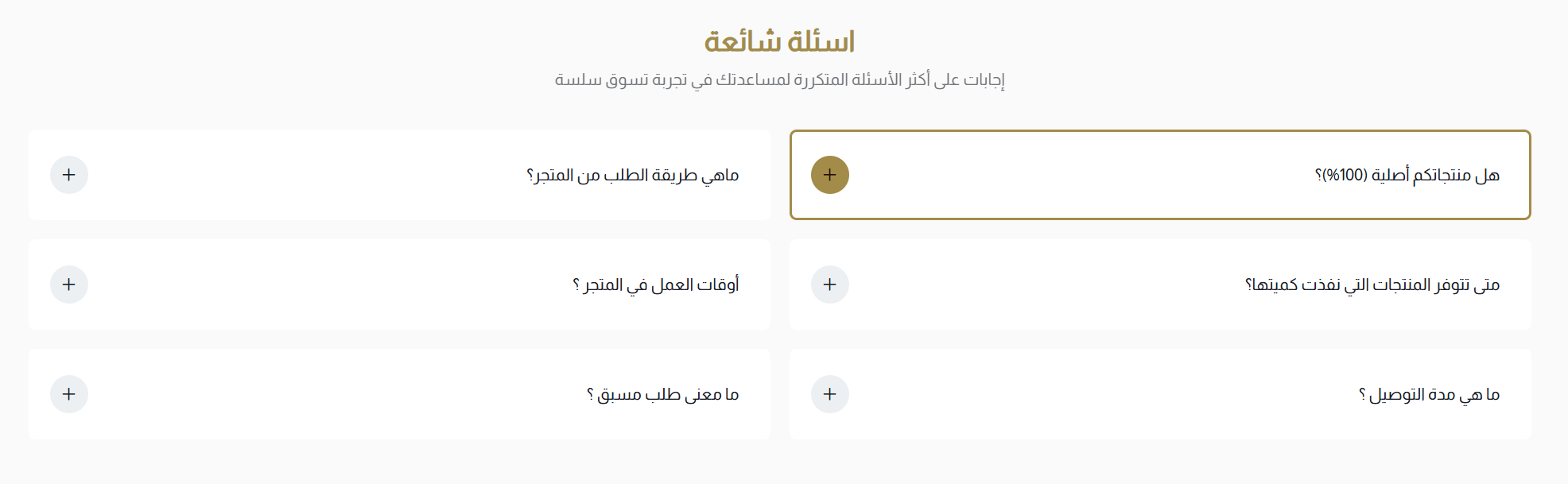Viewport: 1568px width, 484px height.
Task: Select the 'اسئلة شائعة' page heading
Action: (x=782, y=38)
